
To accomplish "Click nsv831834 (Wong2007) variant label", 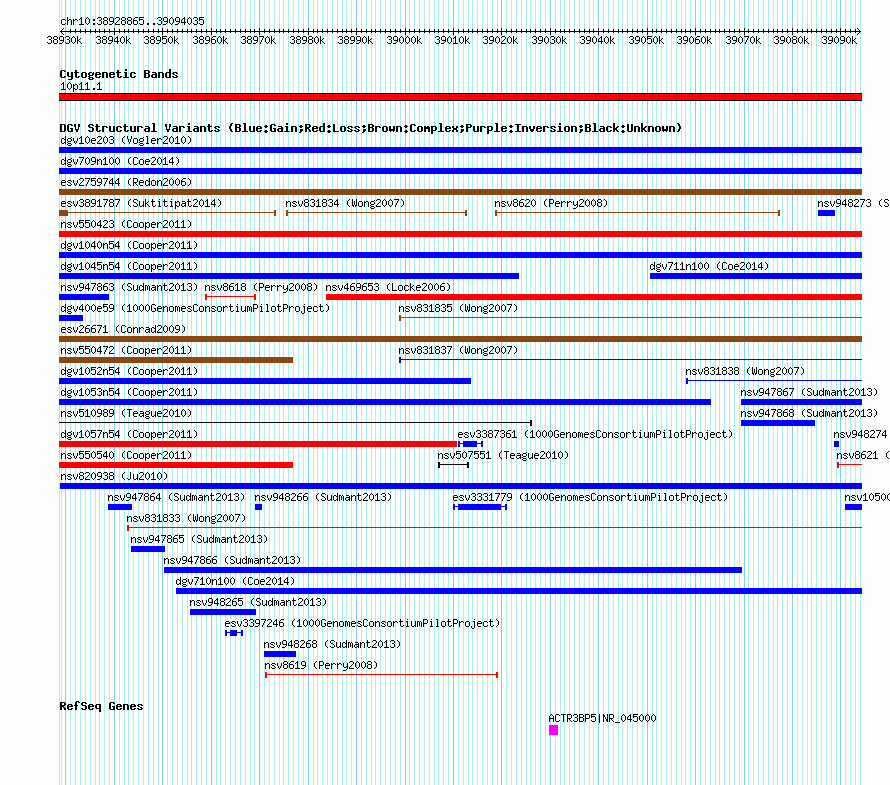I will click(345, 203).
